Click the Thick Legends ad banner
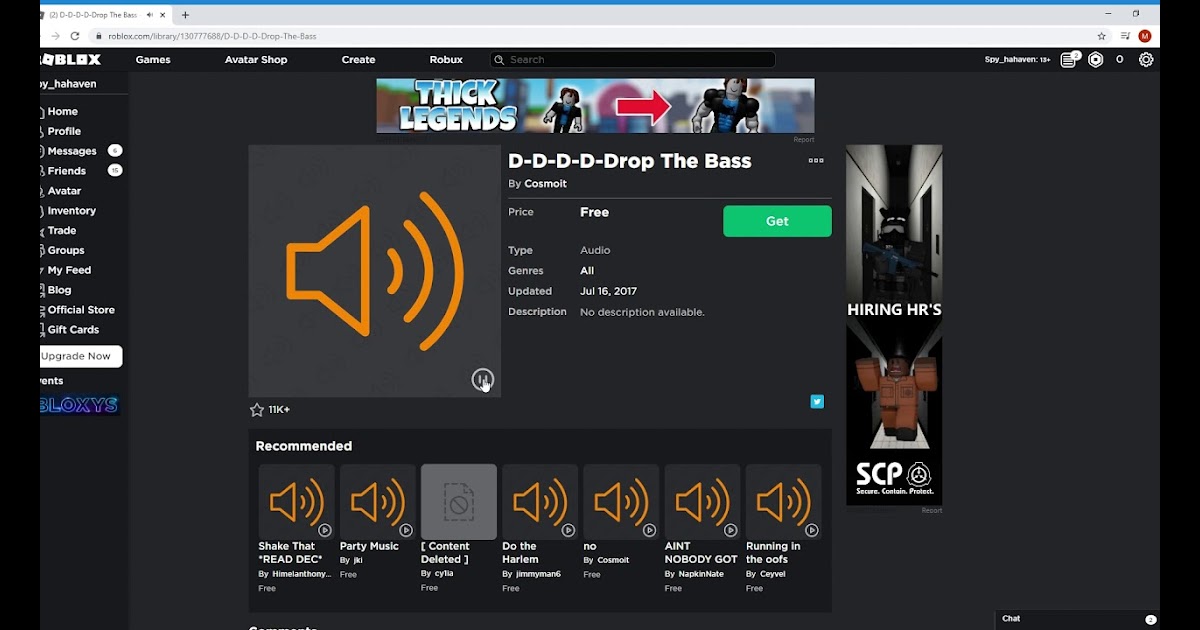The height and width of the screenshot is (630, 1200). [x=595, y=106]
